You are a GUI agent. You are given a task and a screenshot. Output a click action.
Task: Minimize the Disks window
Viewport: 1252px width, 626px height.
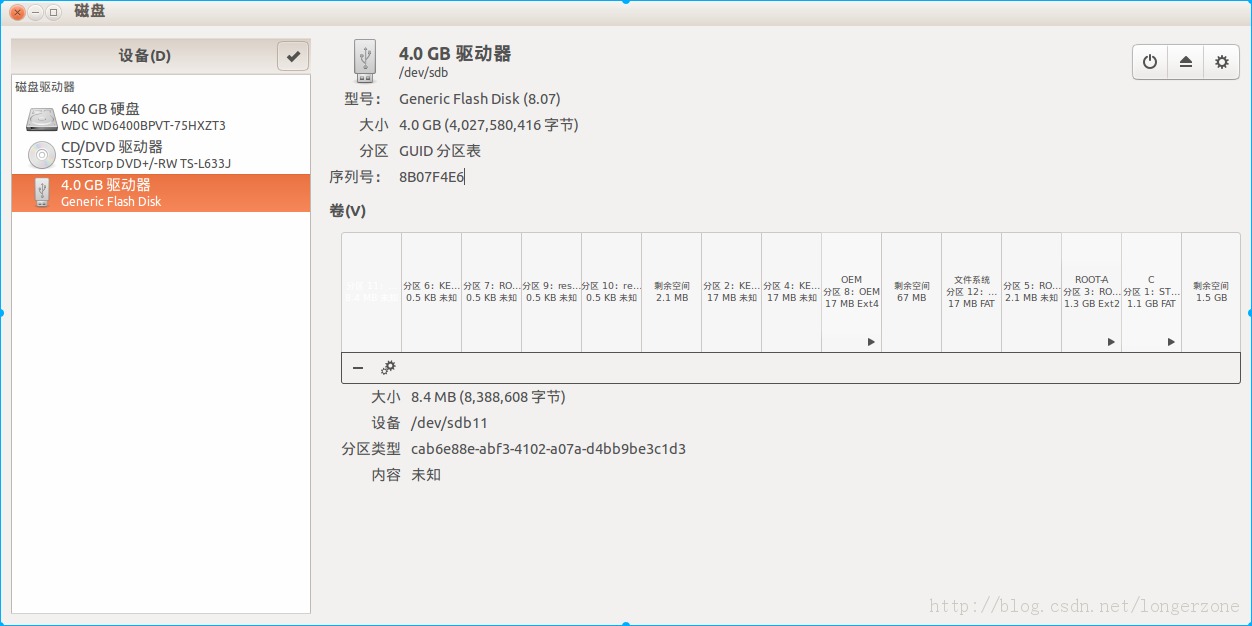(x=35, y=12)
